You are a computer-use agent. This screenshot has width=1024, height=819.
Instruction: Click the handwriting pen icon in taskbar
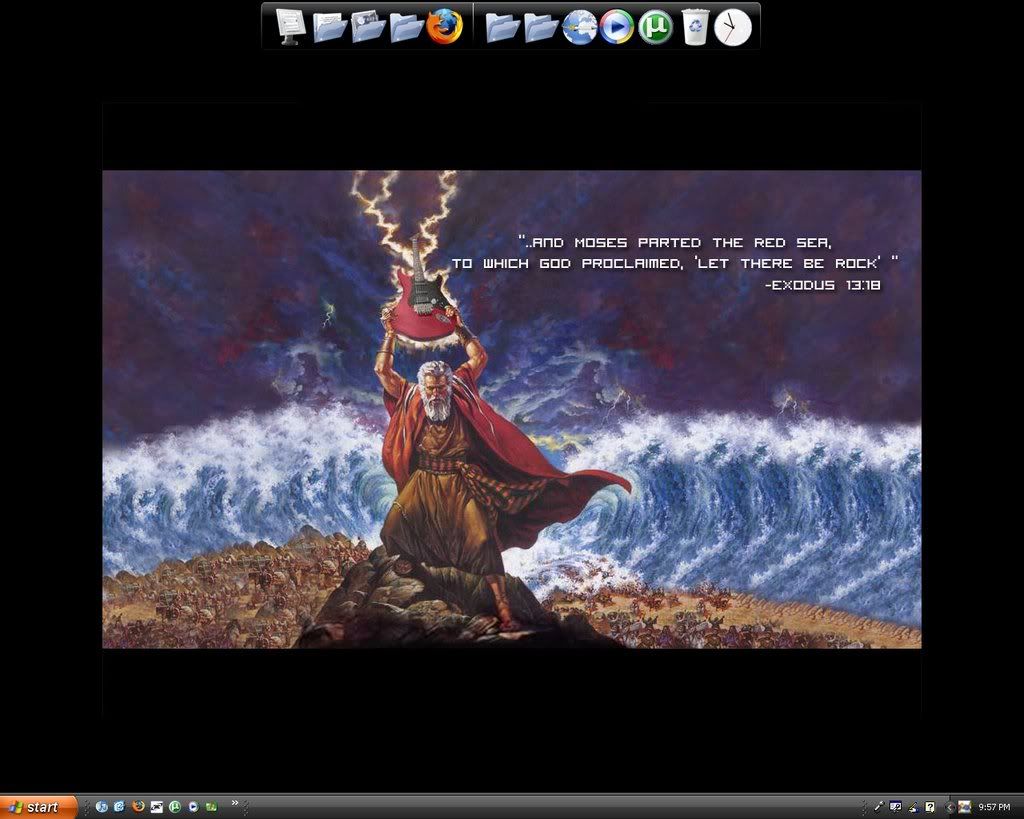(x=913, y=807)
